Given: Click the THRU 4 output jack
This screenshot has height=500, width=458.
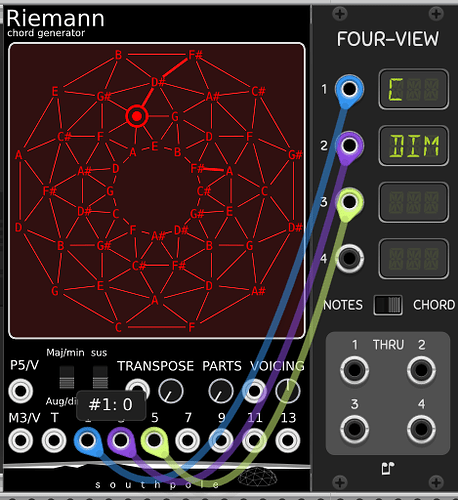Looking at the screenshot, I should pos(421,429).
